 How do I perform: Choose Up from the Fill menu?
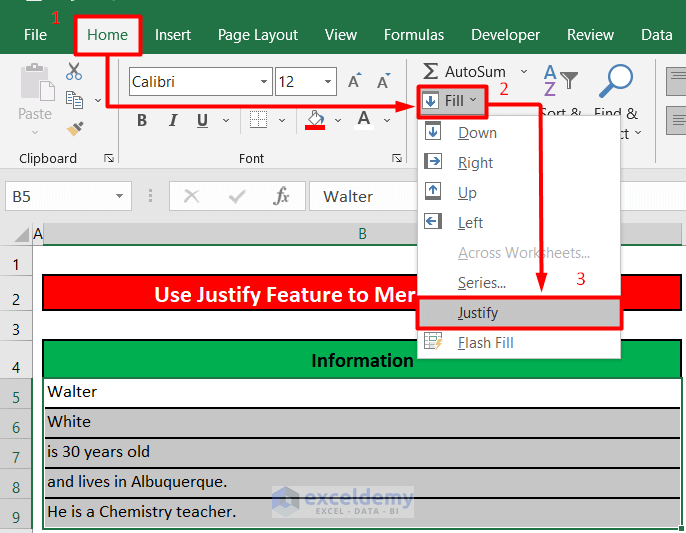click(519, 193)
